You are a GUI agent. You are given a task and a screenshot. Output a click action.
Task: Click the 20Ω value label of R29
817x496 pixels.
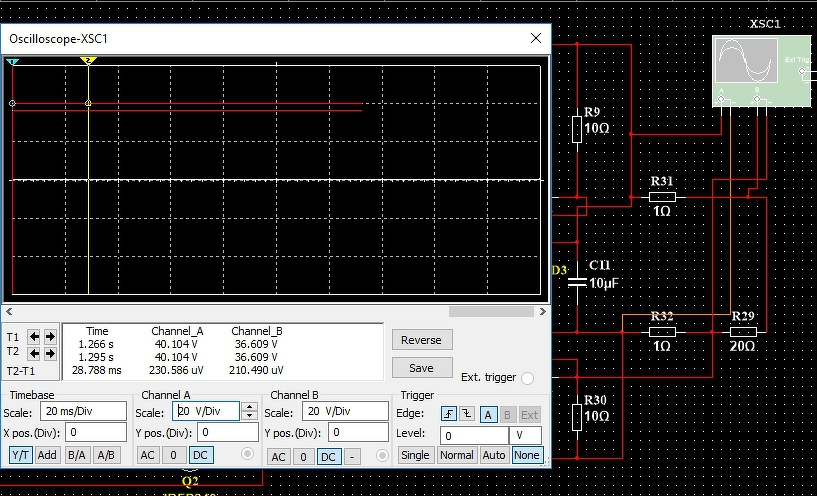click(742, 346)
